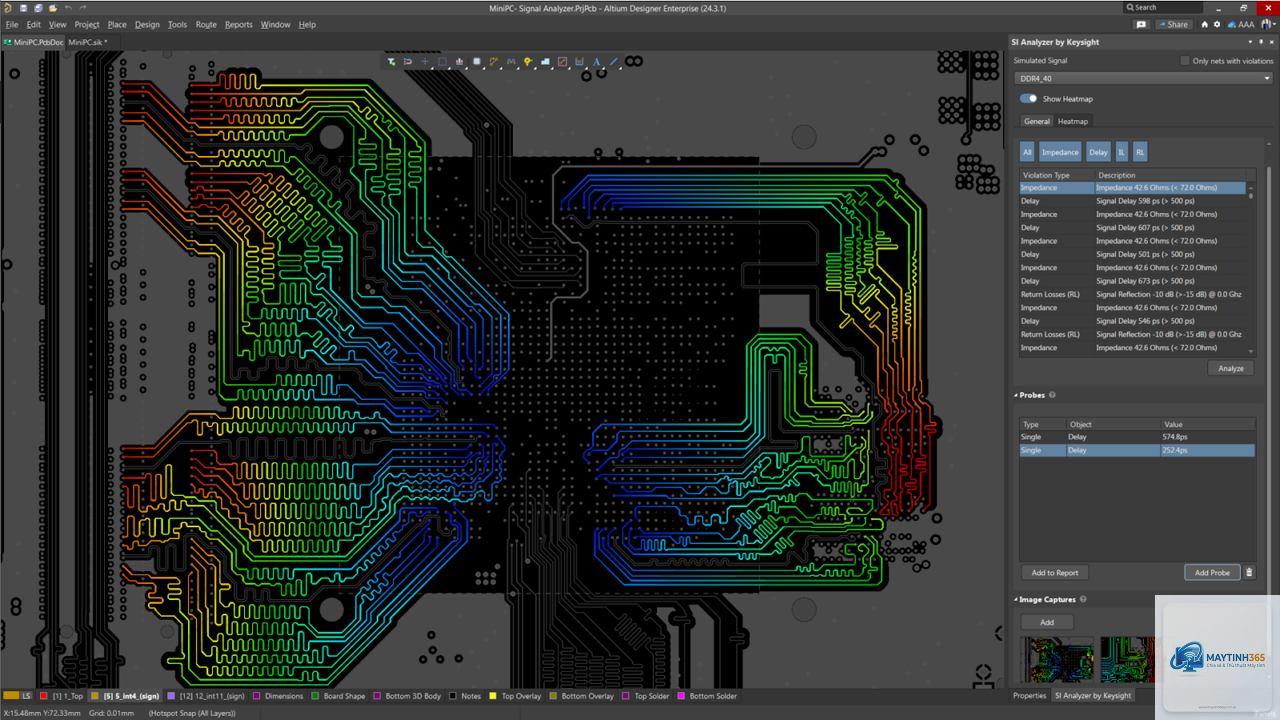This screenshot has width=1280, height=720.
Task: Click the AAA cloud workspace icon
Action: pos(1241,24)
